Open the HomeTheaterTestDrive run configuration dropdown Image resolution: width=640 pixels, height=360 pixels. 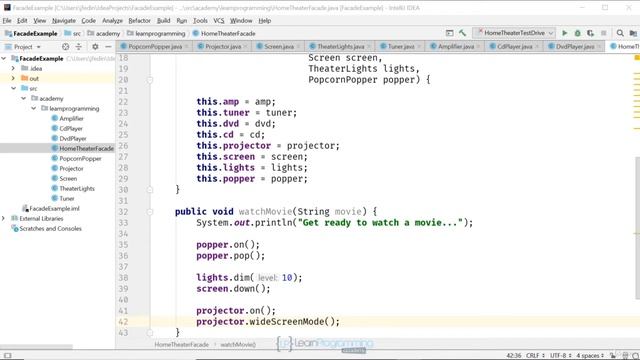click(514, 33)
